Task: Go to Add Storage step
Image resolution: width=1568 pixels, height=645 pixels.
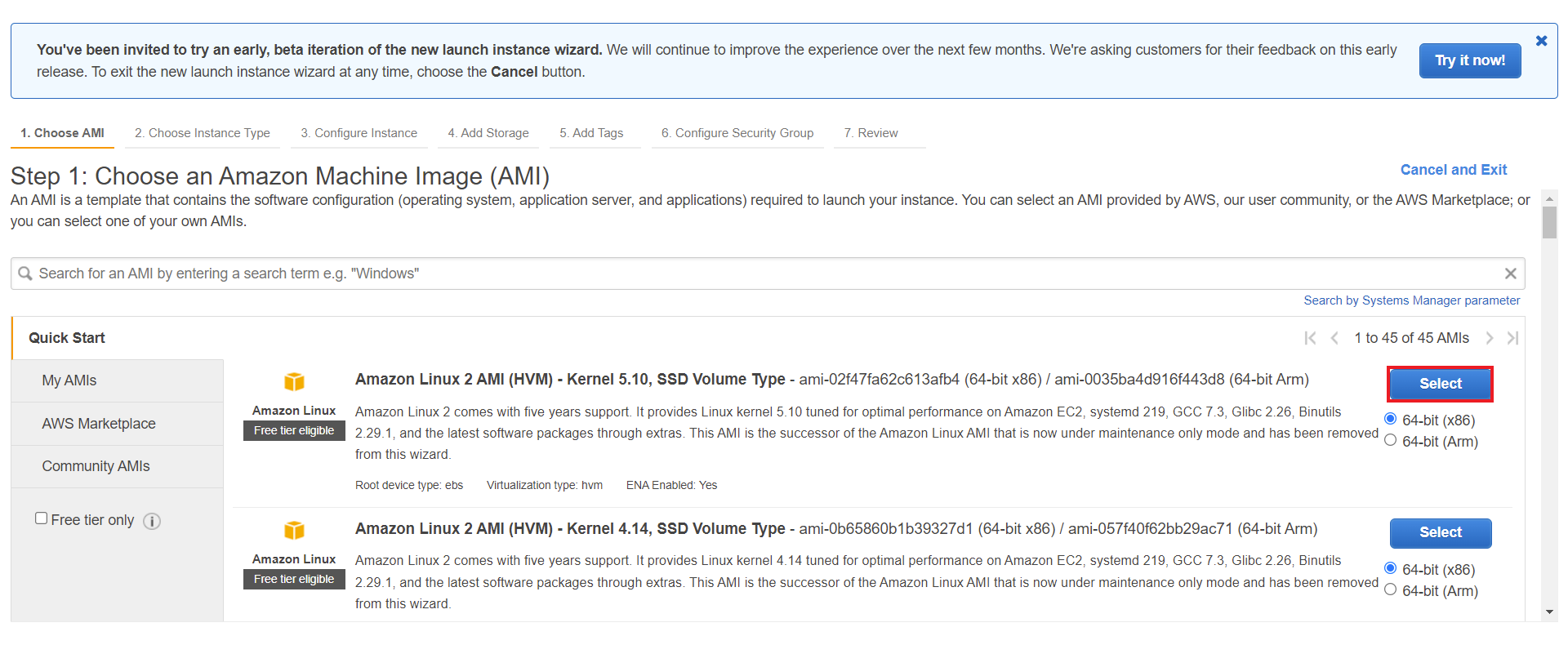Action: pos(488,133)
